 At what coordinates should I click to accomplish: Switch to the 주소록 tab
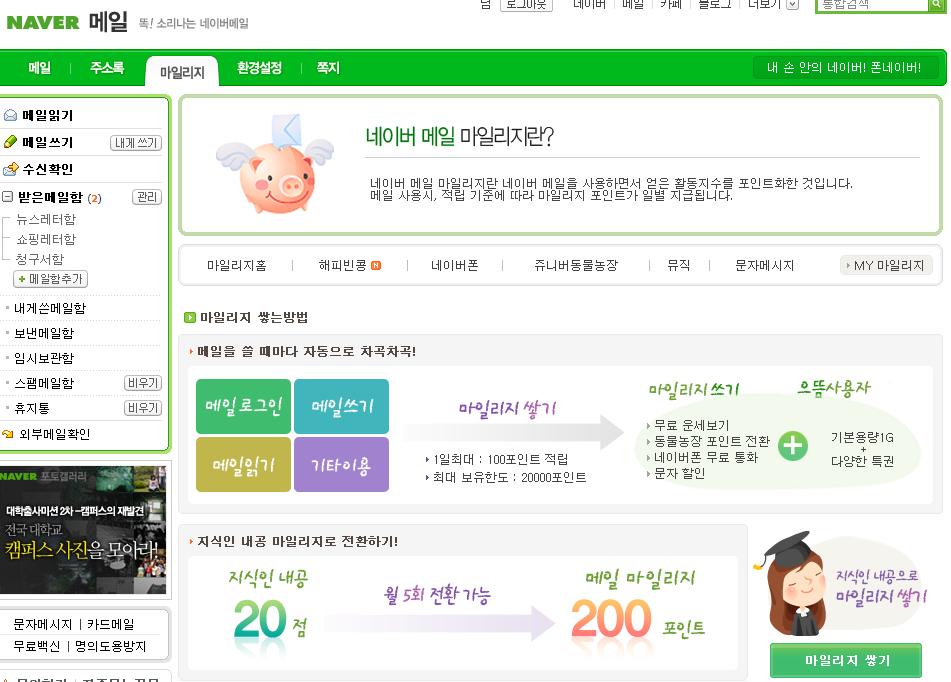click(107, 68)
